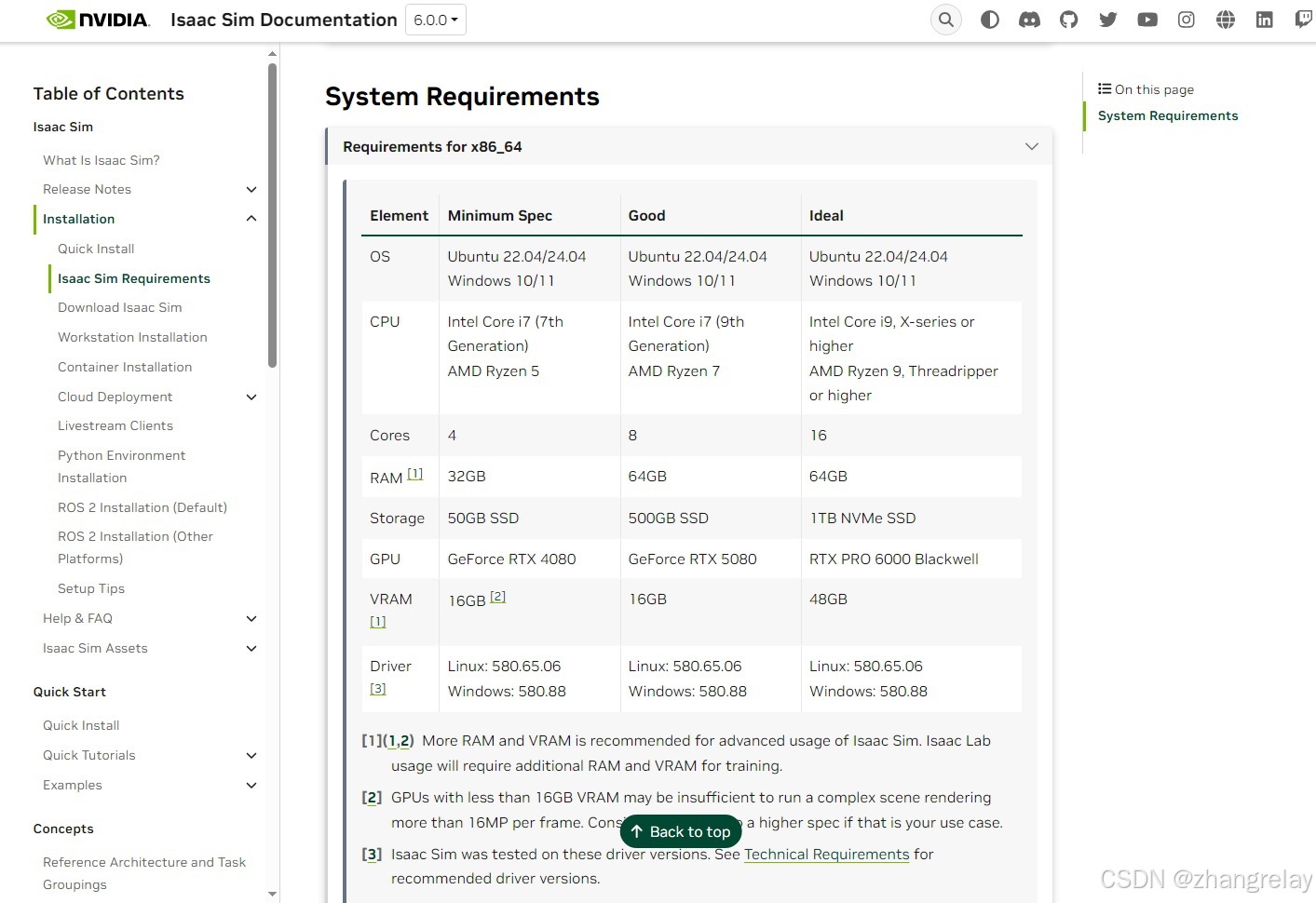Open the GitHub icon link
The image size is (1316, 903).
(x=1069, y=20)
